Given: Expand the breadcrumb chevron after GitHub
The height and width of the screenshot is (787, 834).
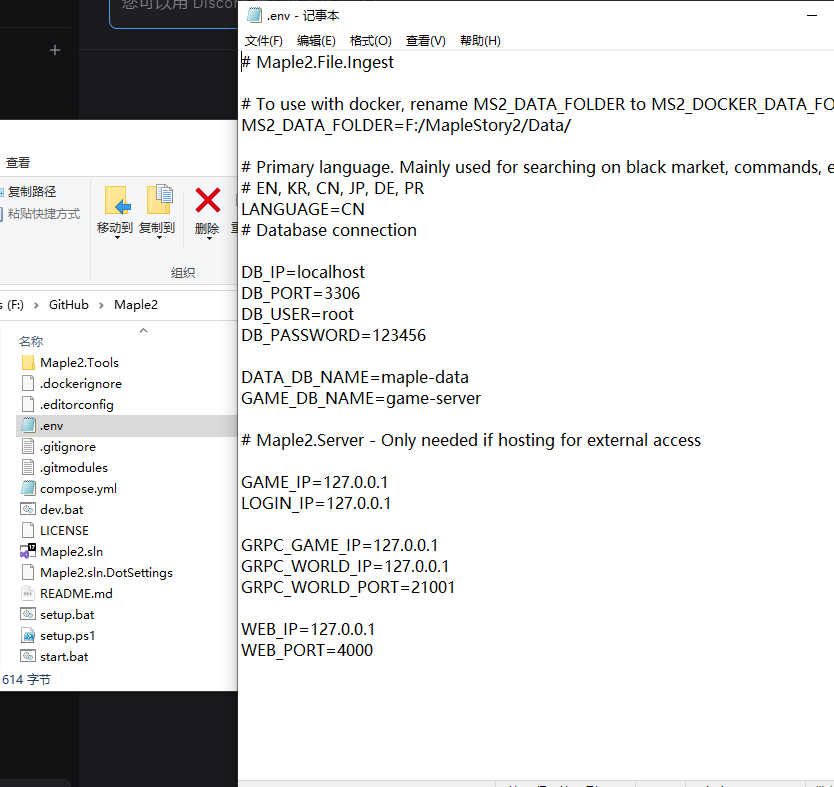Looking at the screenshot, I should pos(101,305).
